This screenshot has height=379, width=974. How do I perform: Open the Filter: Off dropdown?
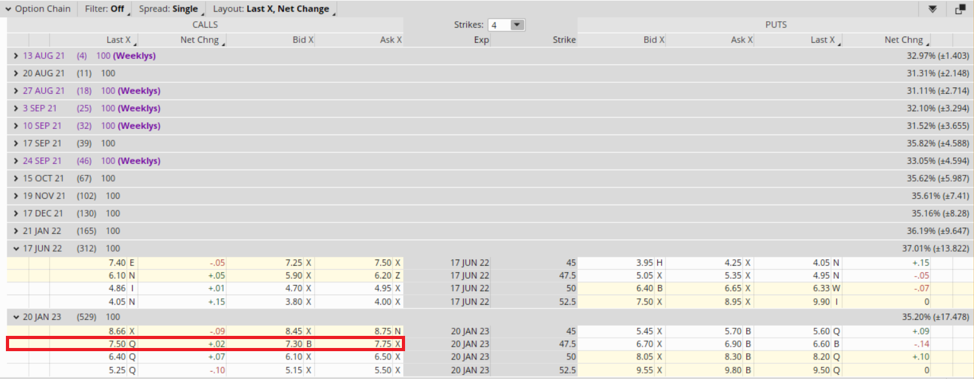tap(106, 9)
